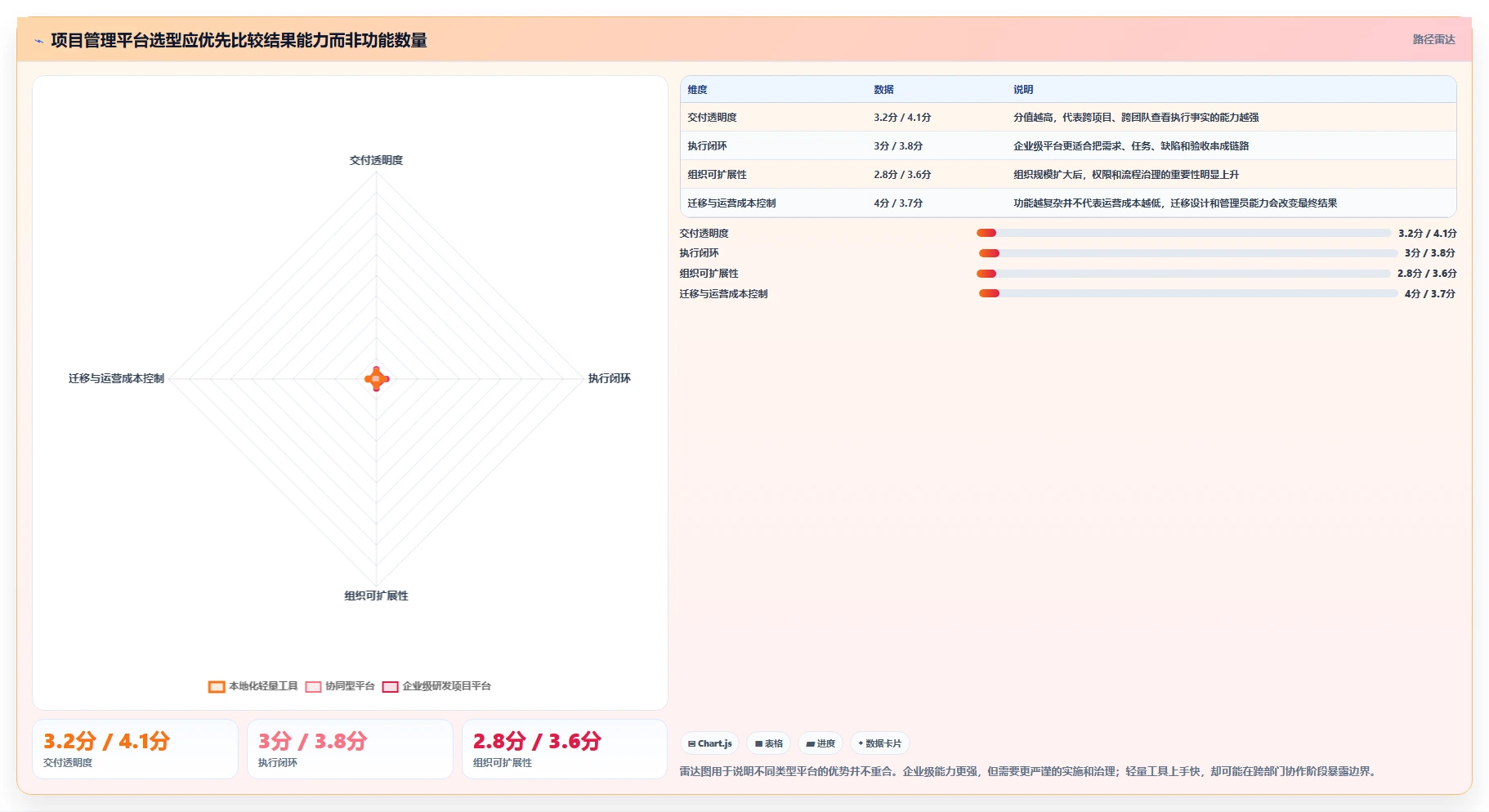Click the description text starting 分值越高
Viewport: 1489px width, 812px height.
[x=1136, y=118]
